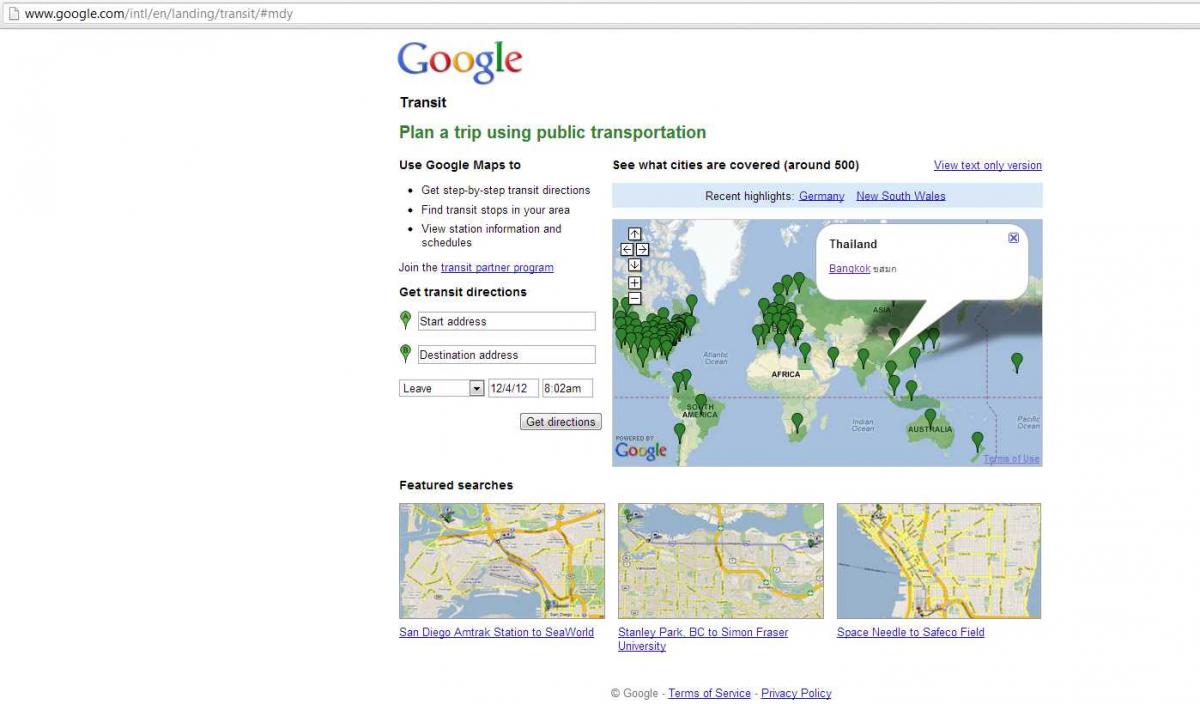Follow the transit partner program link
Image resolution: width=1200 pixels, height=704 pixels.
tap(497, 268)
